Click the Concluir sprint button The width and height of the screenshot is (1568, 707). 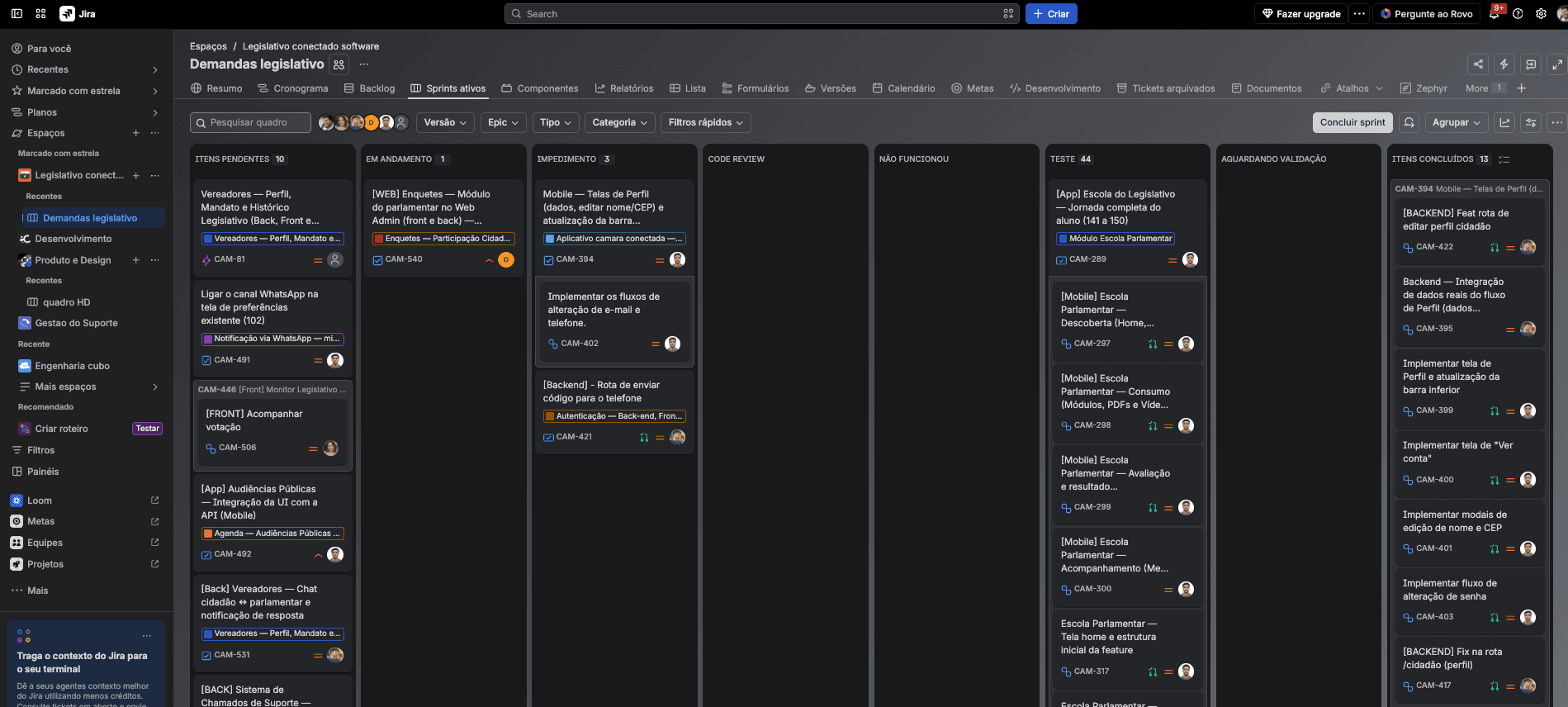[x=1352, y=122]
